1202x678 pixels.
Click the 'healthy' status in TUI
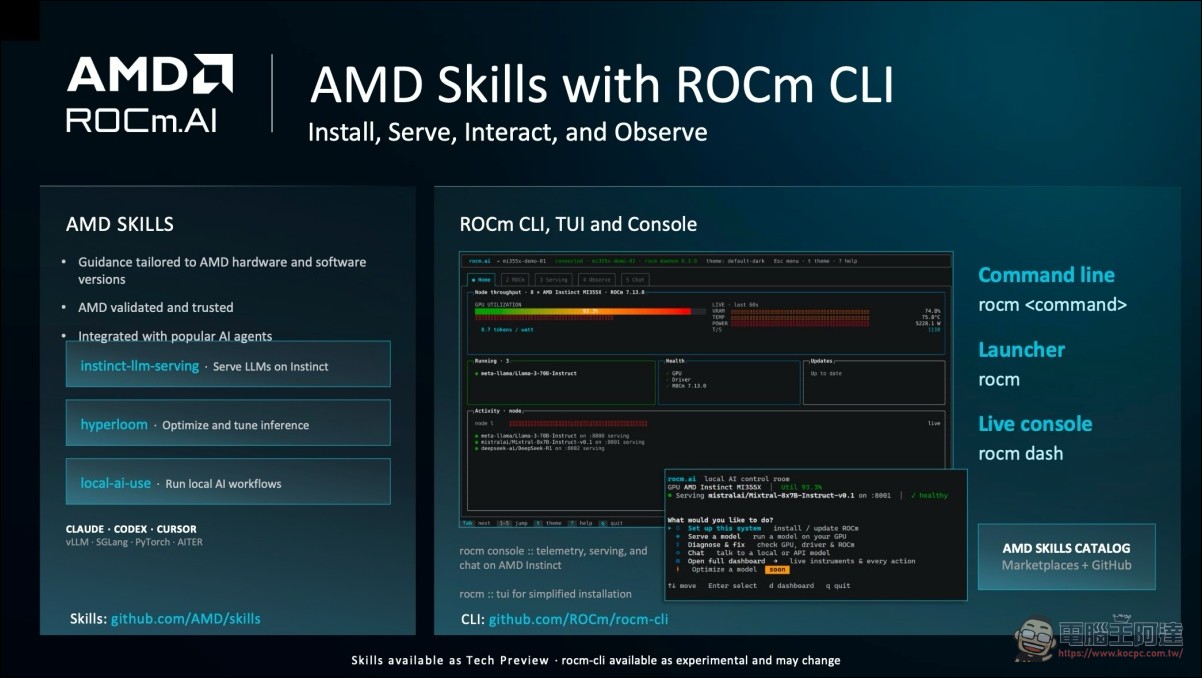[929, 495]
